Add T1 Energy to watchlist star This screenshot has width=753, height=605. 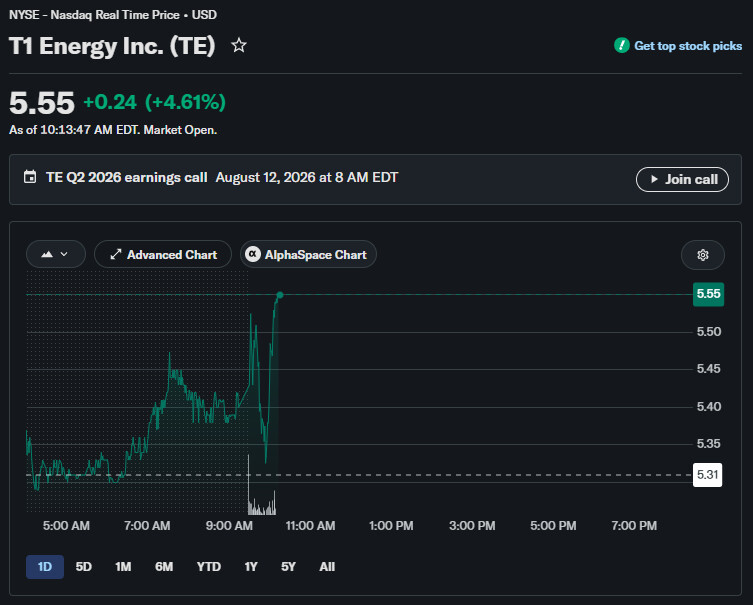[x=239, y=46]
